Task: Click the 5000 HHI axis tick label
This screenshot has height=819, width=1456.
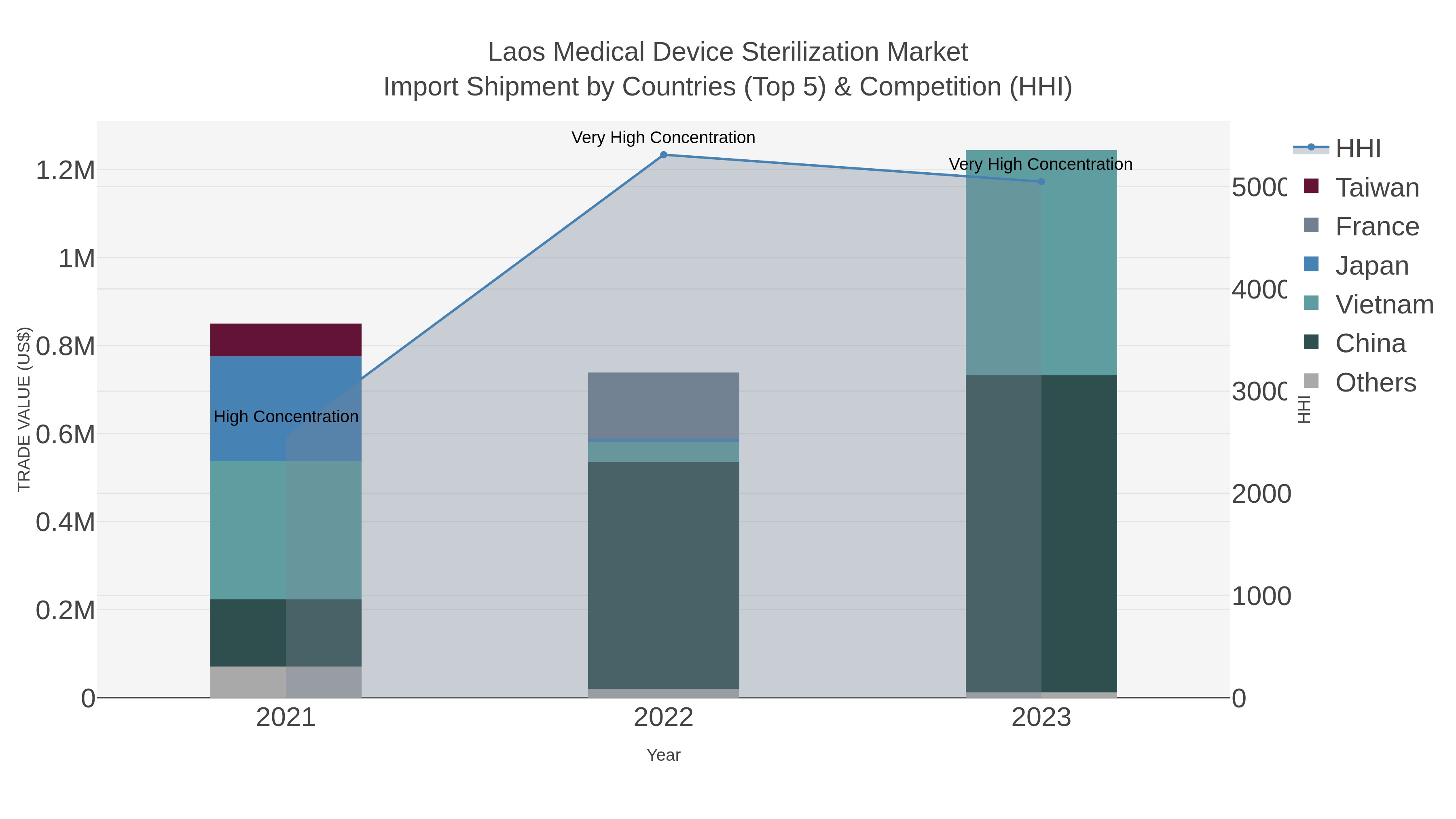Action: (x=1259, y=188)
